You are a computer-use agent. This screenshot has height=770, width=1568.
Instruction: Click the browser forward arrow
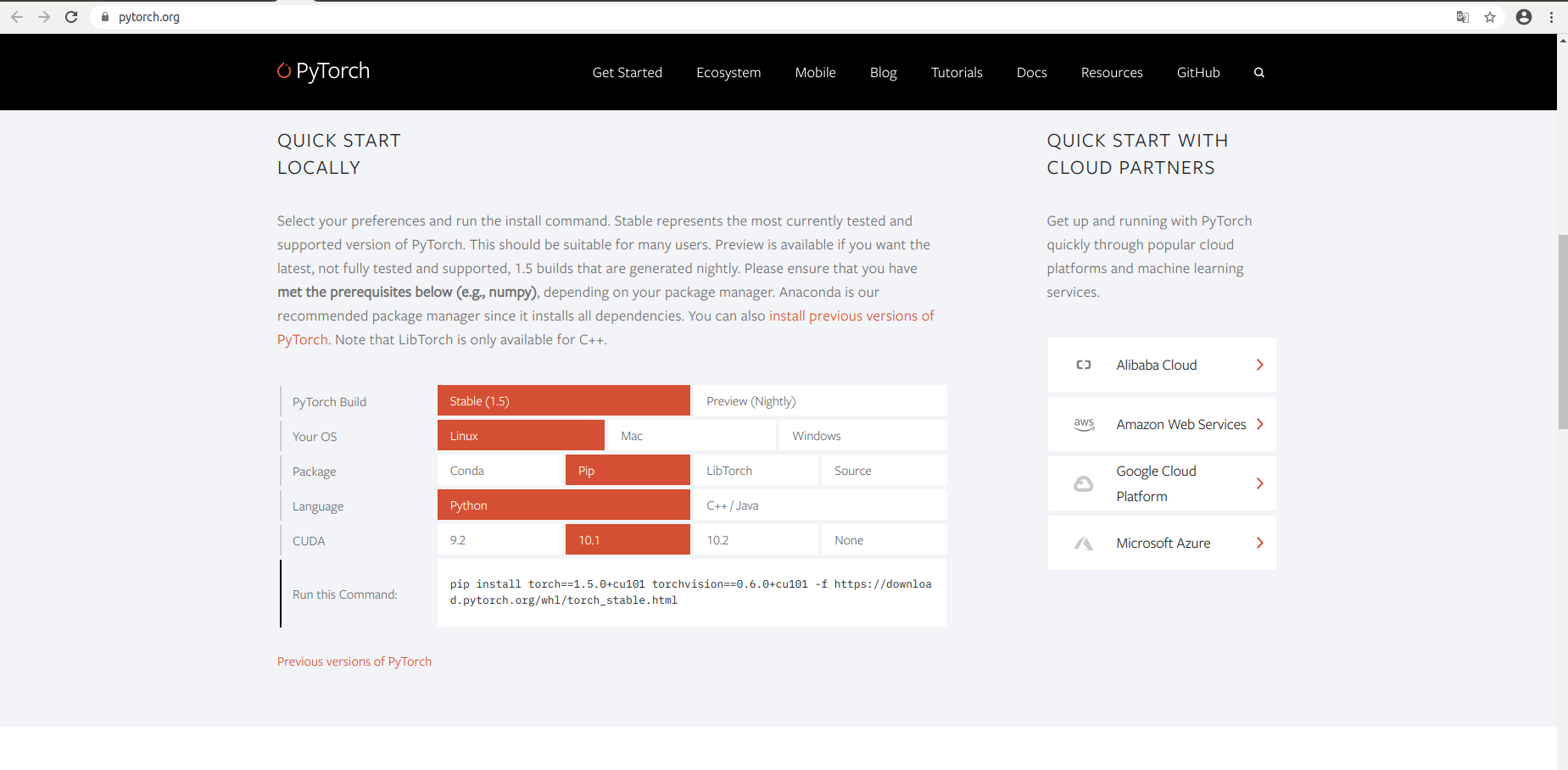point(44,17)
